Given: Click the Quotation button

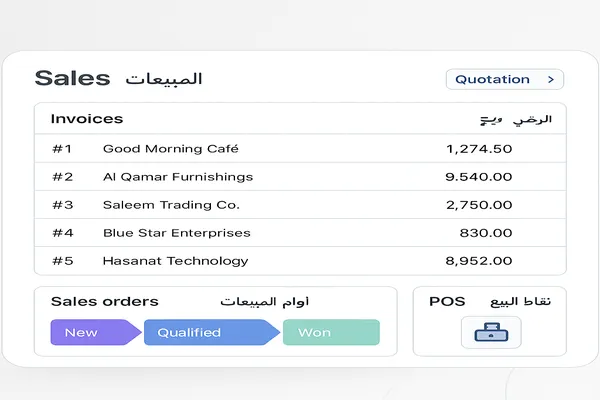Looking at the screenshot, I should [493, 79].
